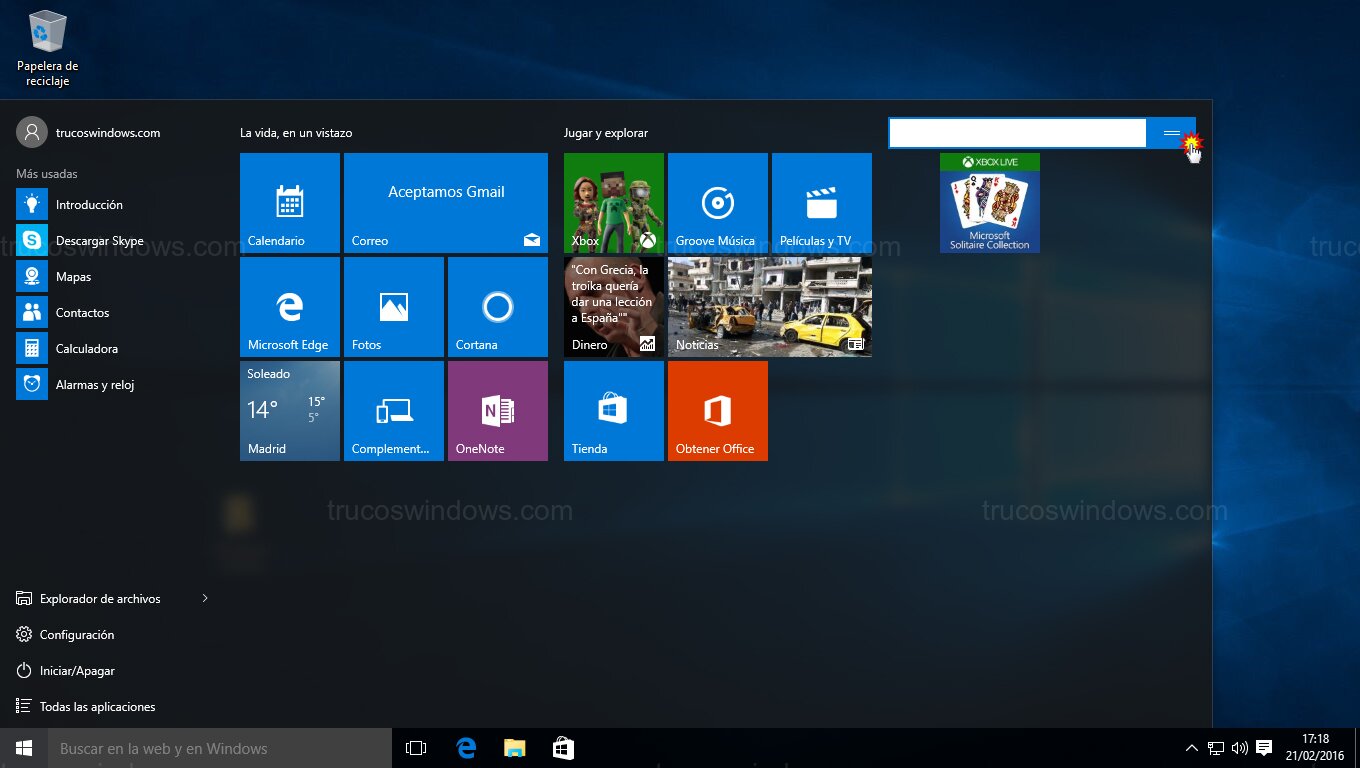Open Configuración from Start menu
Viewport: 1360px width, 768px height.
tap(76, 635)
